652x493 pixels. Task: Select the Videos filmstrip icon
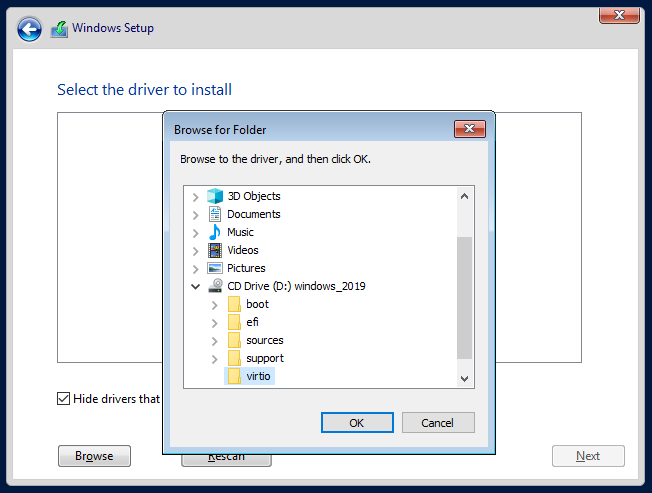click(x=215, y=250)
